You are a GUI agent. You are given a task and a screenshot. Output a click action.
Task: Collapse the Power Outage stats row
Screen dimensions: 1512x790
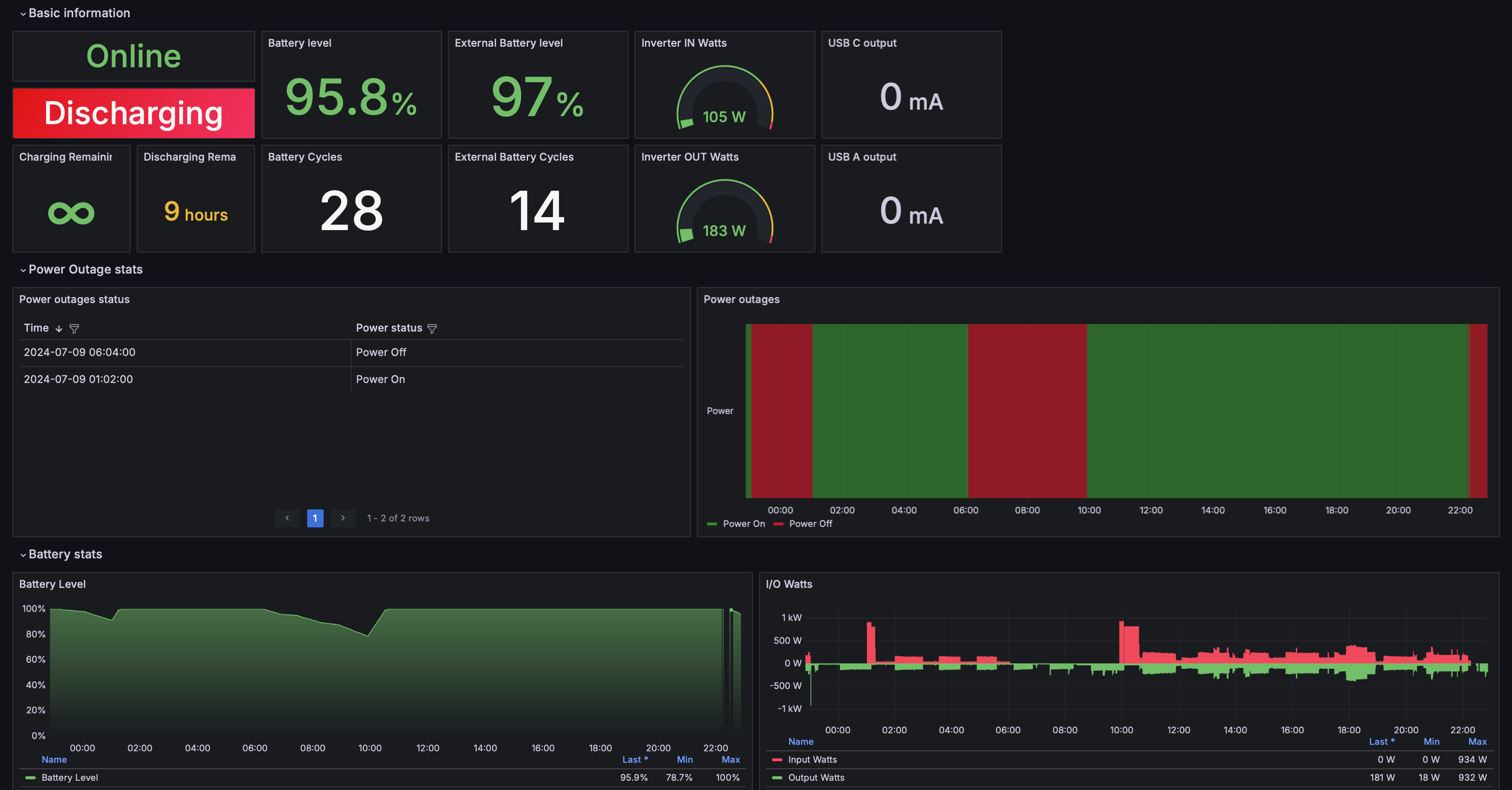80,269
